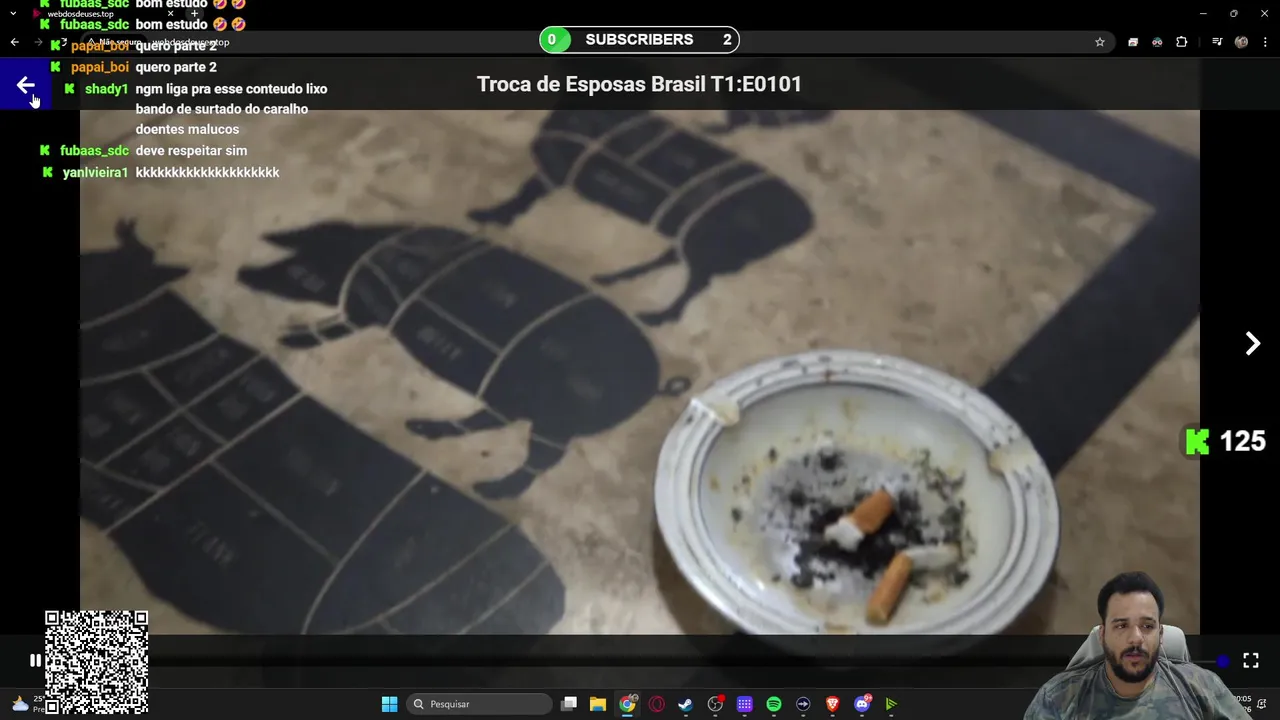
Task: Click the browser forward button
Action: [x=38, y=42]
